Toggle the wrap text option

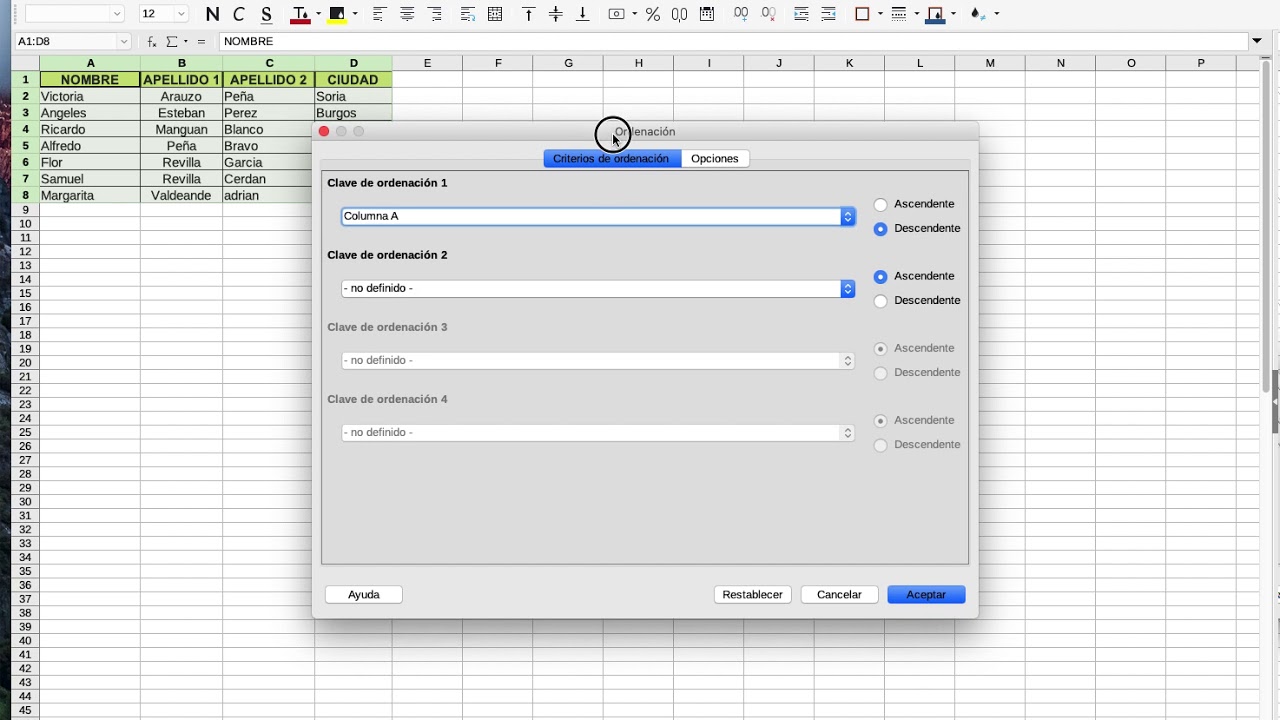468,14
